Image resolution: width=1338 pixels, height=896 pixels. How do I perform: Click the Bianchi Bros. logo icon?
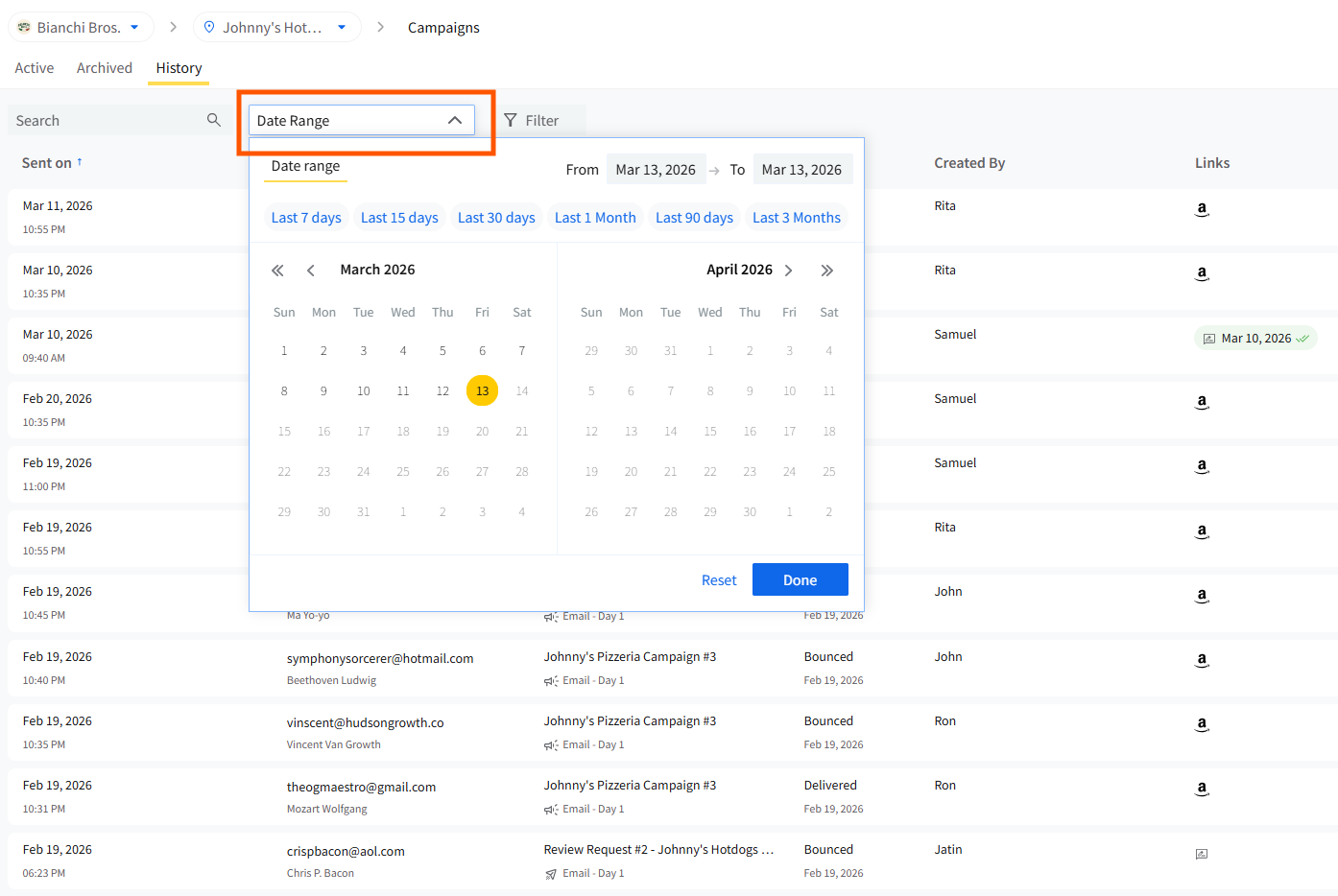tap(24, 27)
